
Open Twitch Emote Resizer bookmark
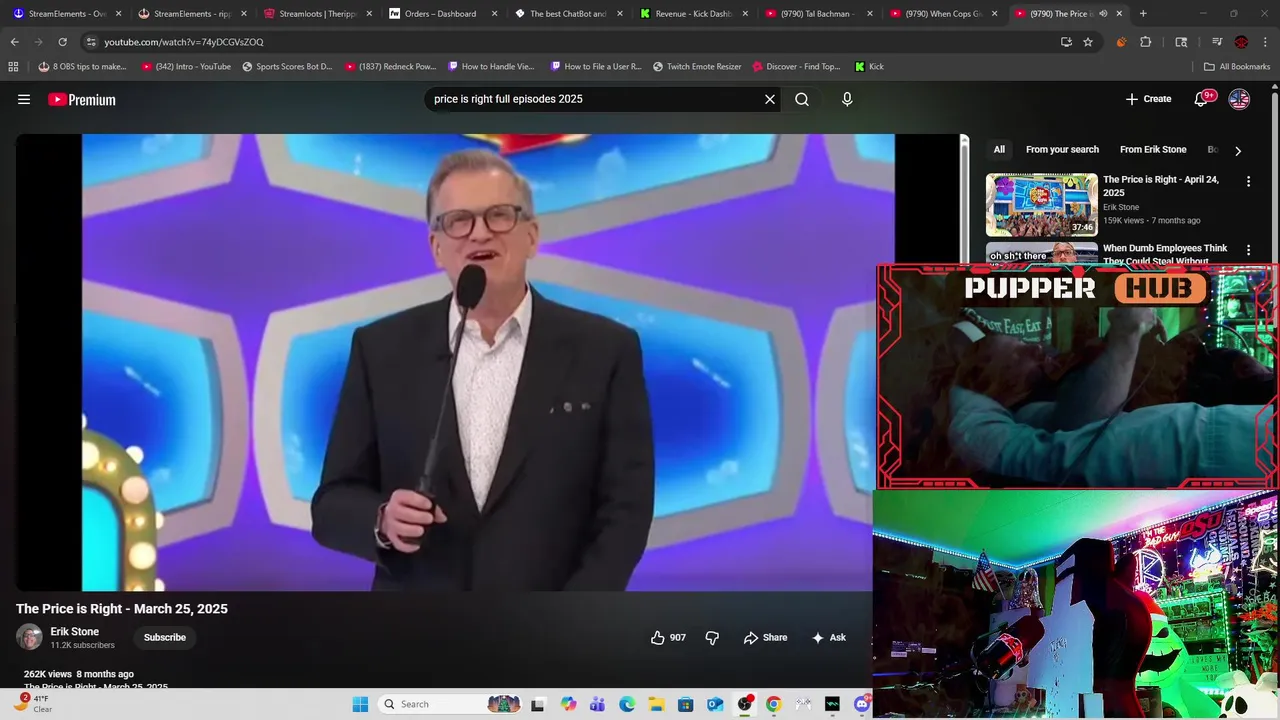tap(697, 66)
